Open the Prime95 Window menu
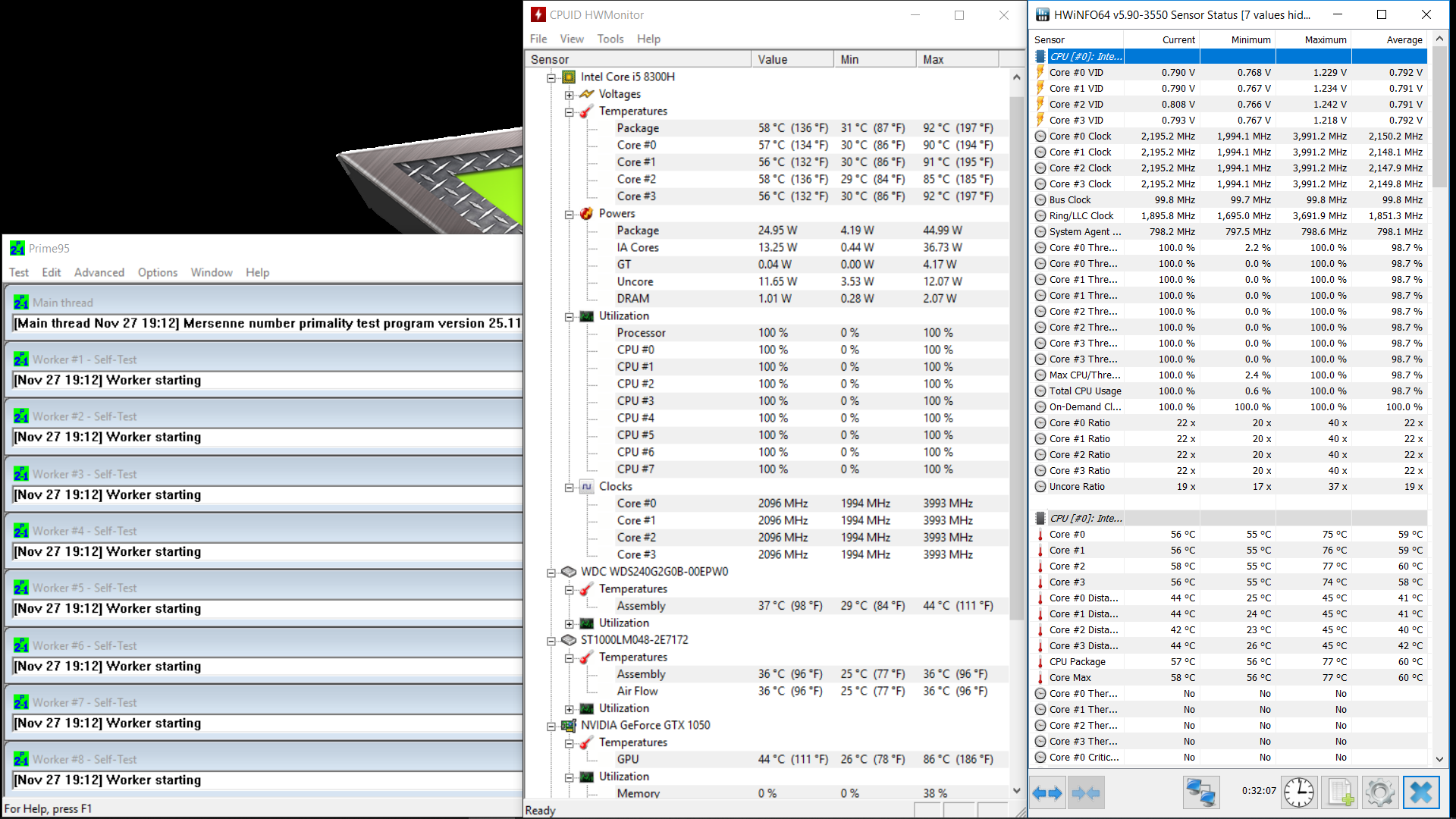Viewport: 1456px width, 819px height. (212, 272)
